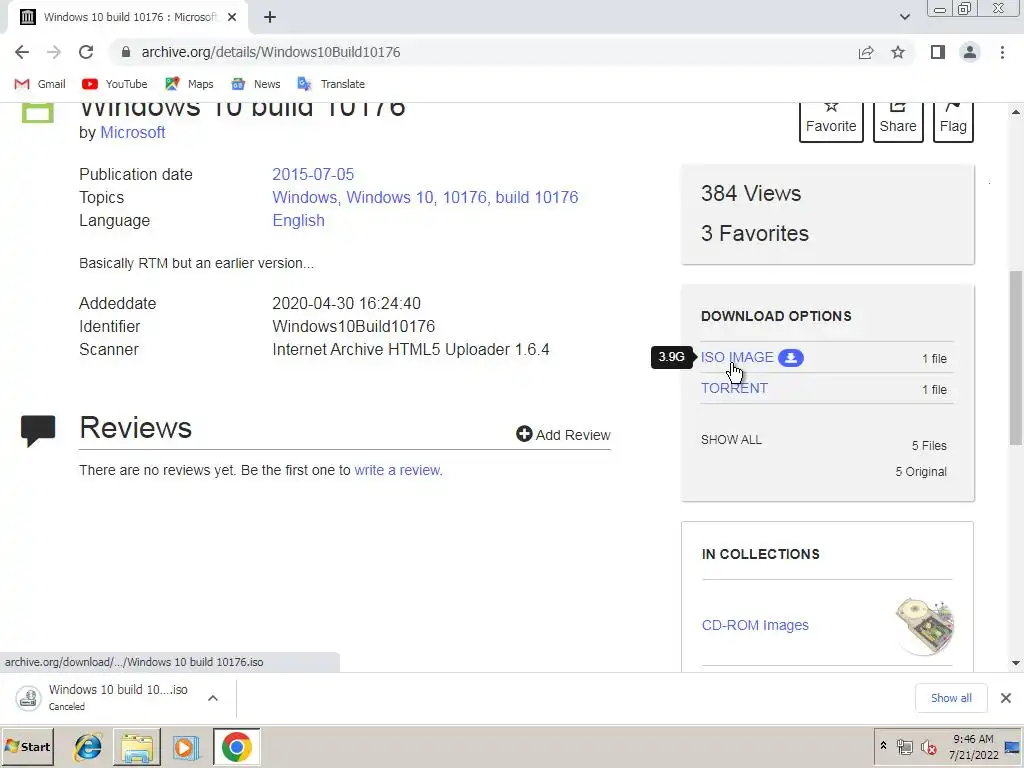Bookmark this tab with the star icon
Viewport: 1024px width, 768px height.
(x=898, y=52)
